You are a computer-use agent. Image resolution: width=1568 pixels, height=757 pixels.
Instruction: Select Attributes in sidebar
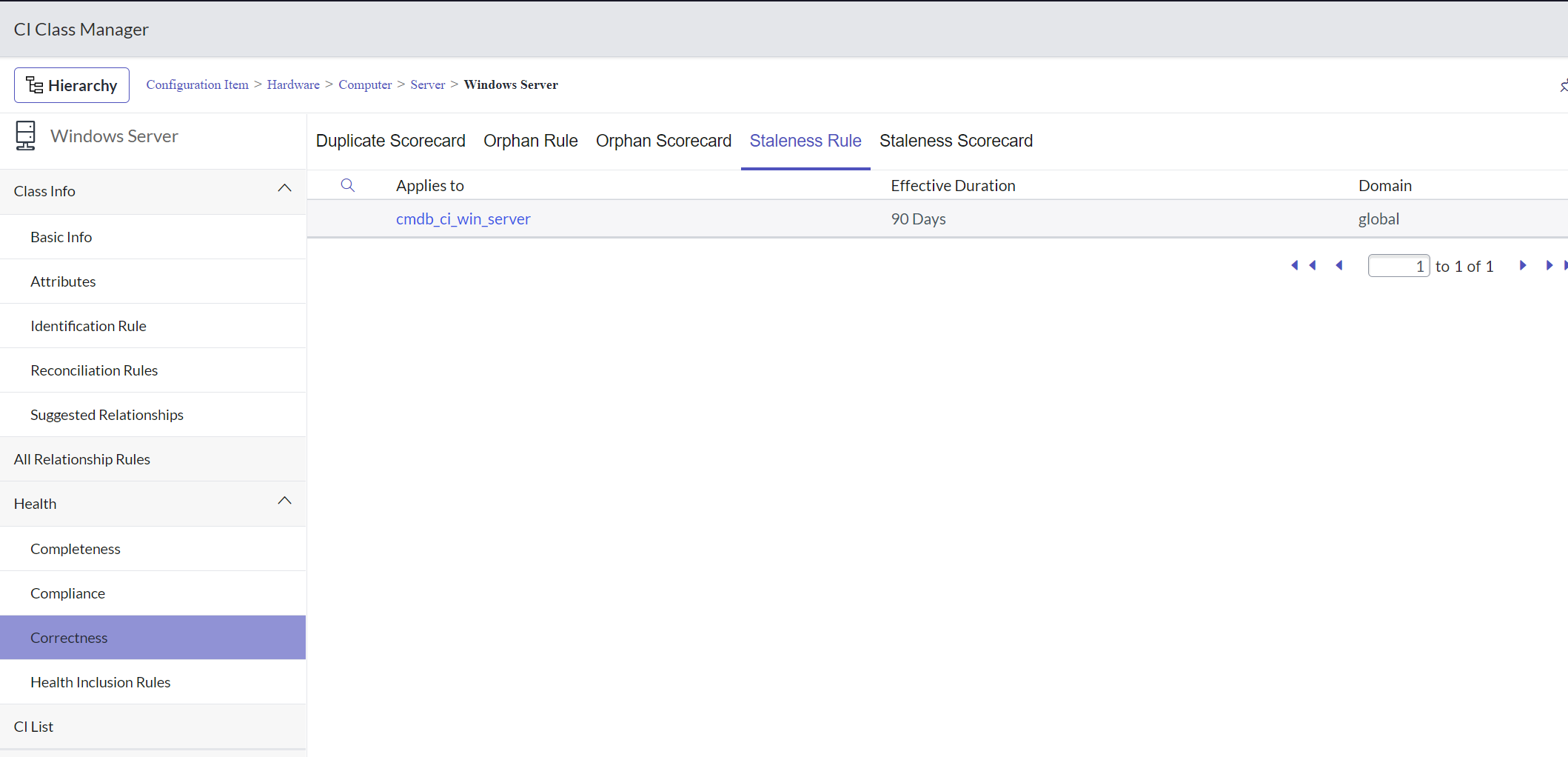click(x=153, y=281)
